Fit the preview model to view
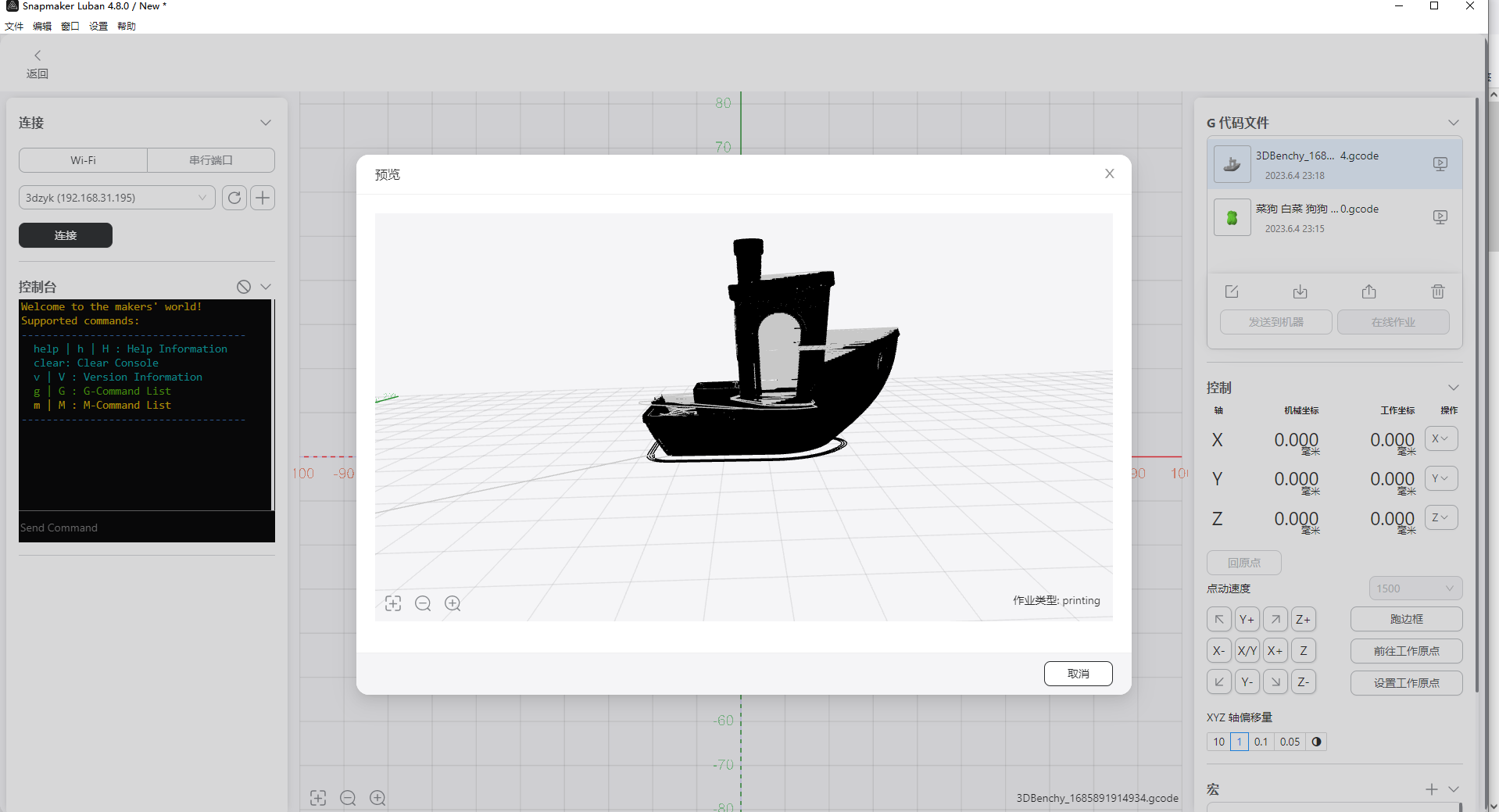The image size is (1499, 812). [393, 603]
